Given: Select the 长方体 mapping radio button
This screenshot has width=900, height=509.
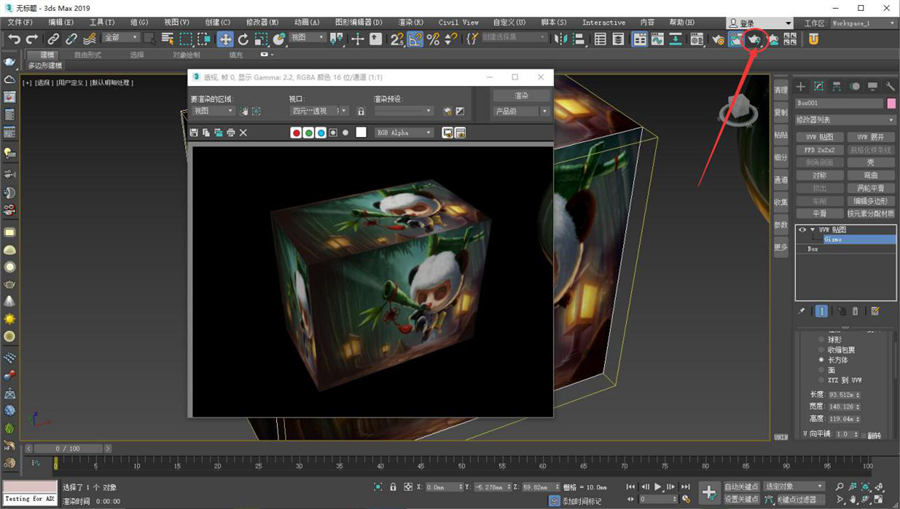Looking at the screenshot, I should click(821, 360).
